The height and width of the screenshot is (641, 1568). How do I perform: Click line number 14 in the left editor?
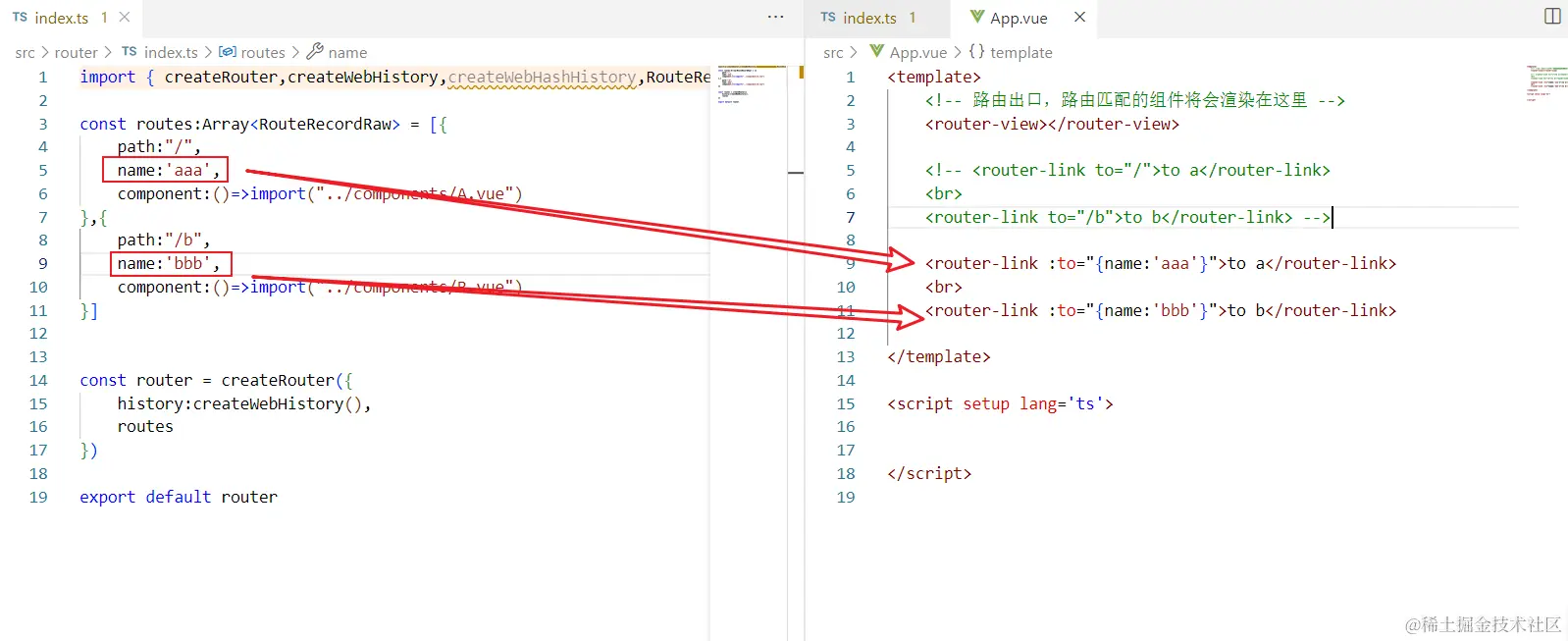pyautogui.click(x=38, y=381)
